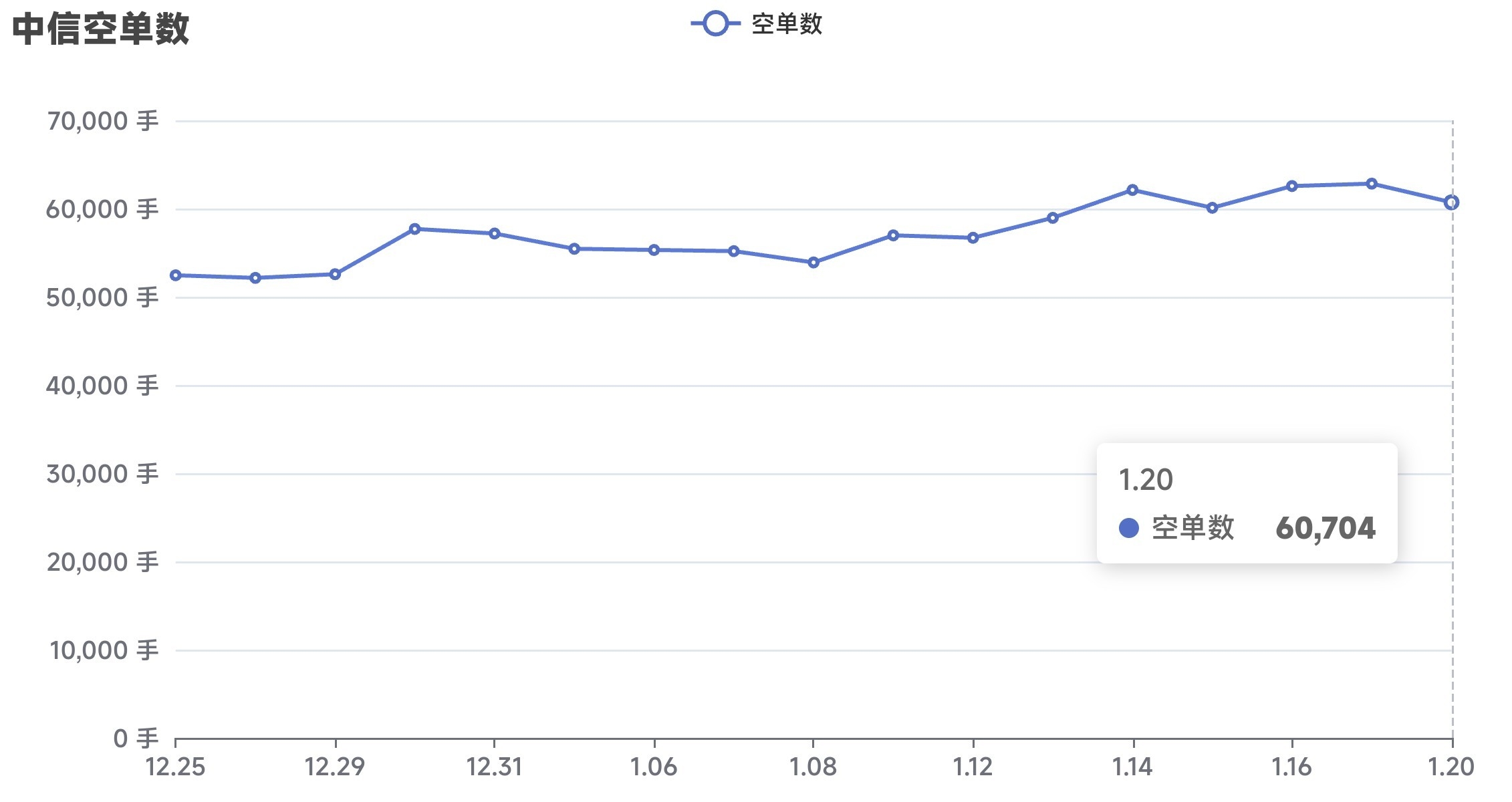Viewport: 1512px width, 802px height.
Task: Click data point between 1.16 and 1.20
Action: click(x=1372, y=184)
